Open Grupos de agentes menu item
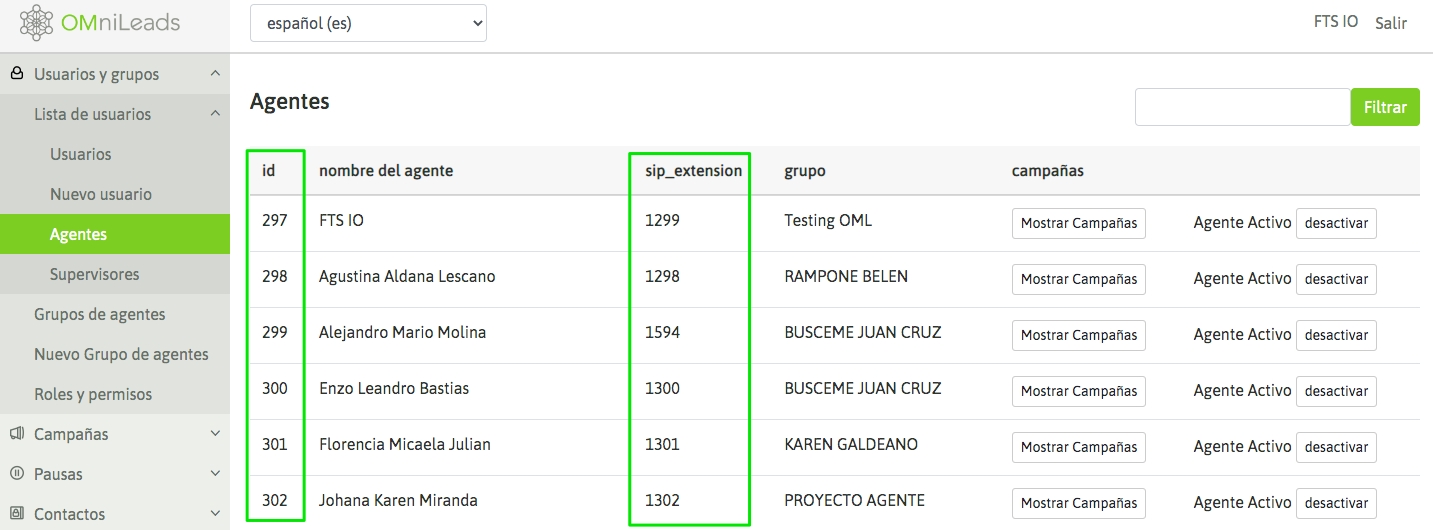The image size is (1433, 530). 99,314
